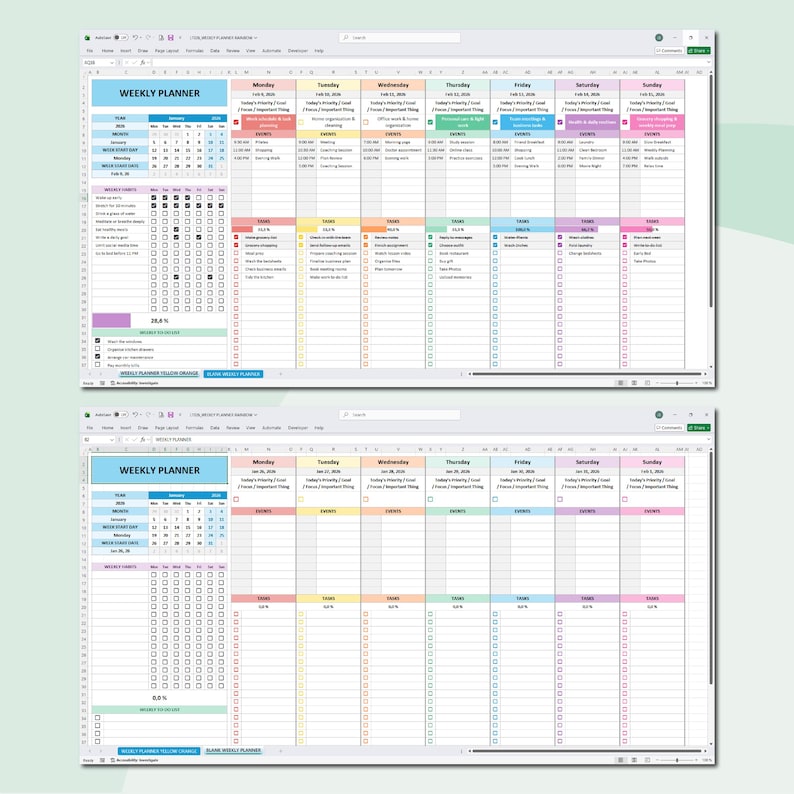Click Normal view icon in top window status bar
This screenshot has width=794, height=794.
click(x=621, y=383)
